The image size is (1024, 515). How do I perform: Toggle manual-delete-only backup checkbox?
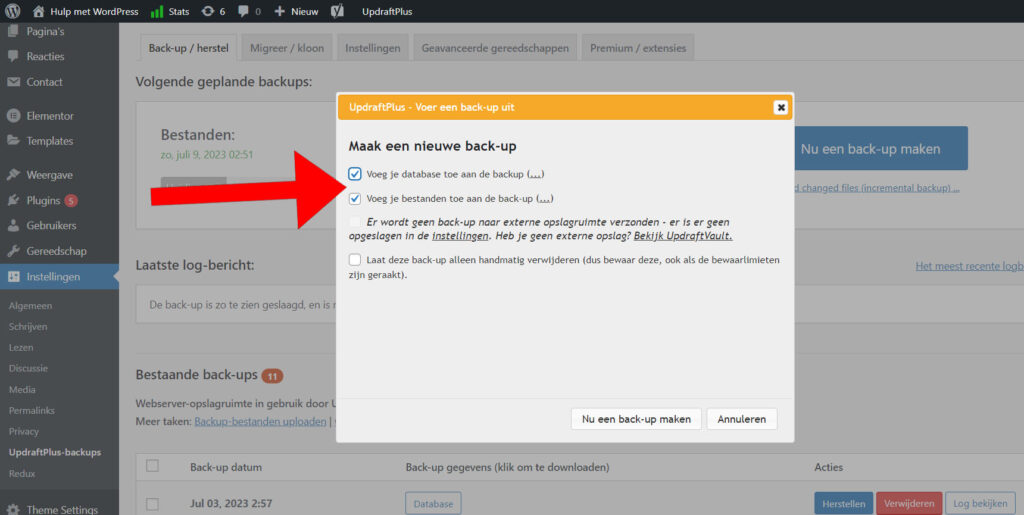pyautogui.click(x=355, y=260)
